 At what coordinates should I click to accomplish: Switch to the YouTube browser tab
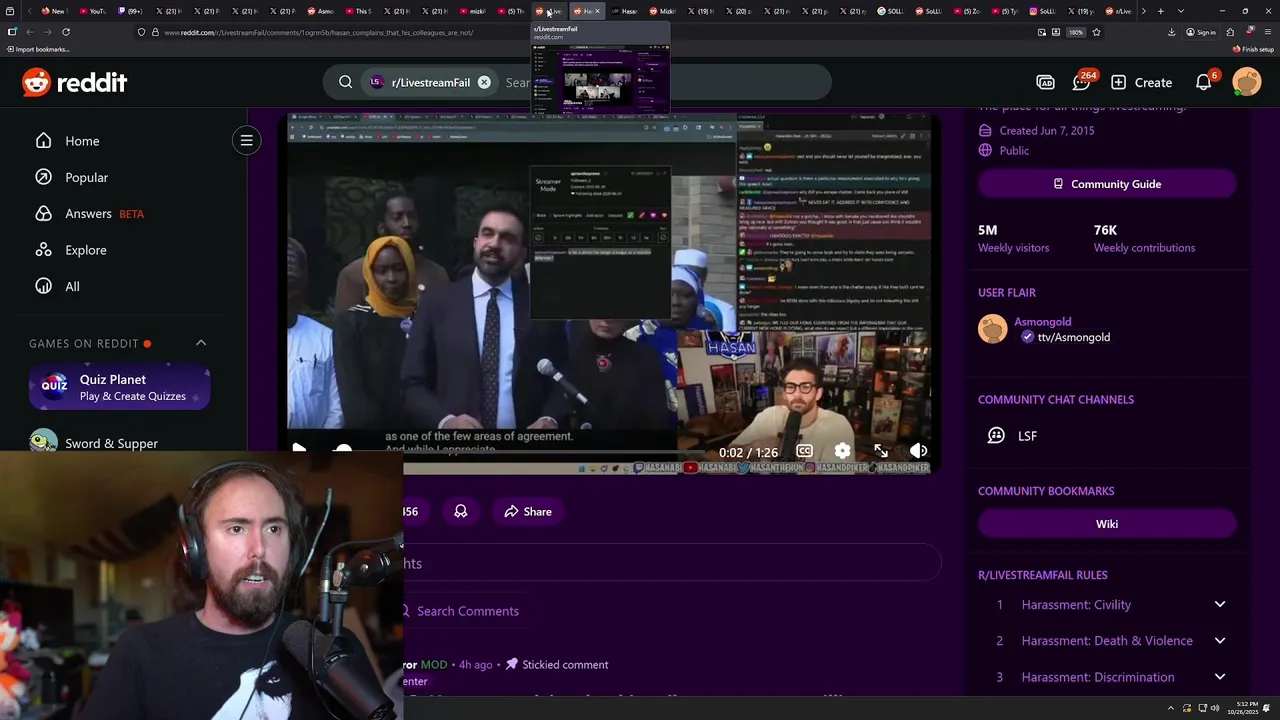[93, 11]
